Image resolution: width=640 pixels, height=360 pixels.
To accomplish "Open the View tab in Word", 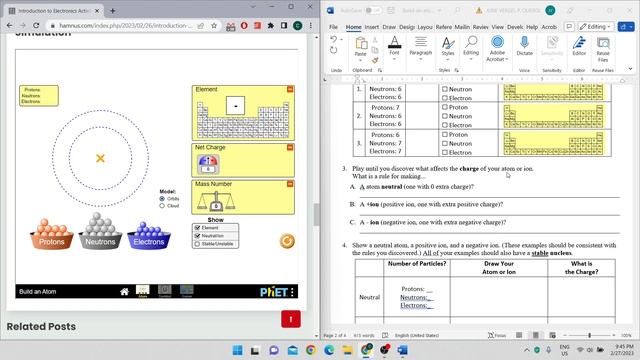I will pyautogui.click(x=498, y=27).
